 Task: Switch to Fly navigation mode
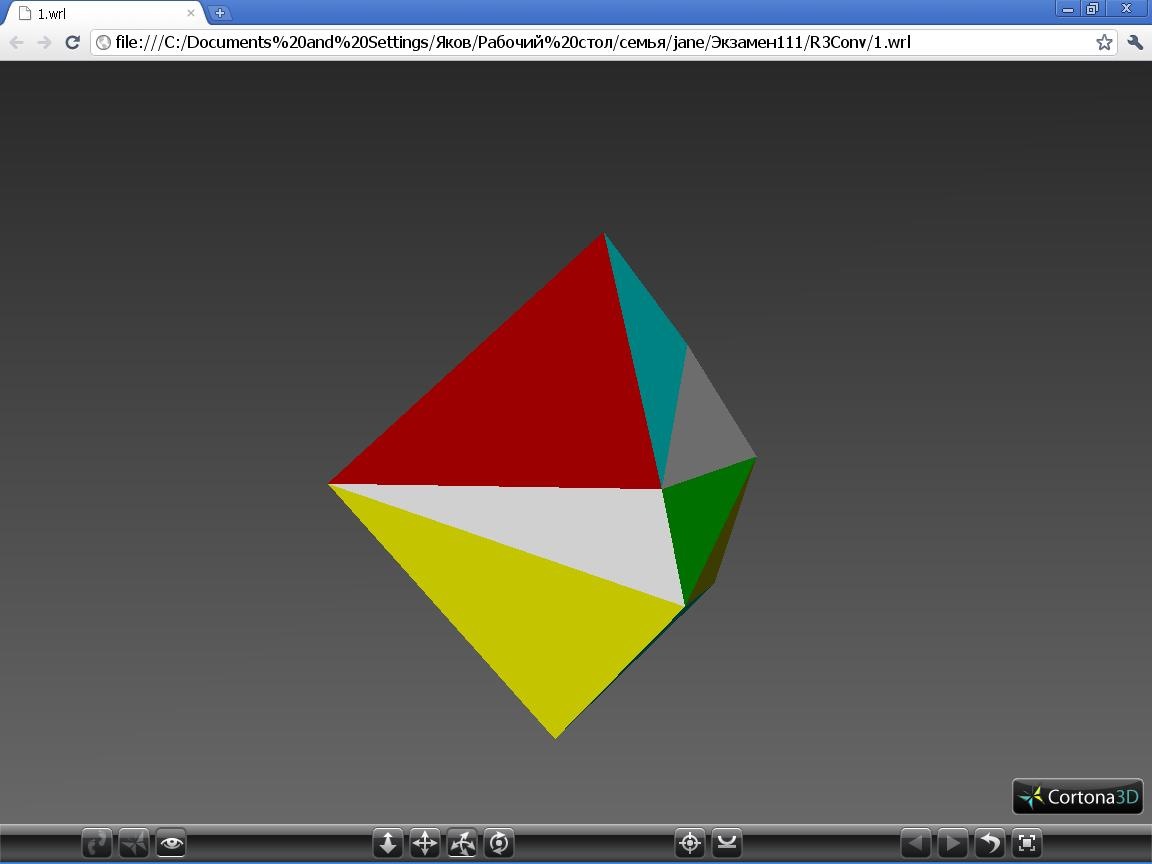point(134,843)
